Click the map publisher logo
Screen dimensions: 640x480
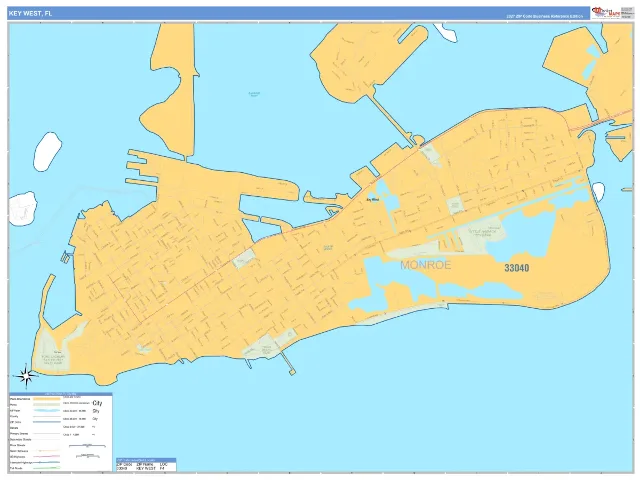pyautogui.click(x=606, y=12)
